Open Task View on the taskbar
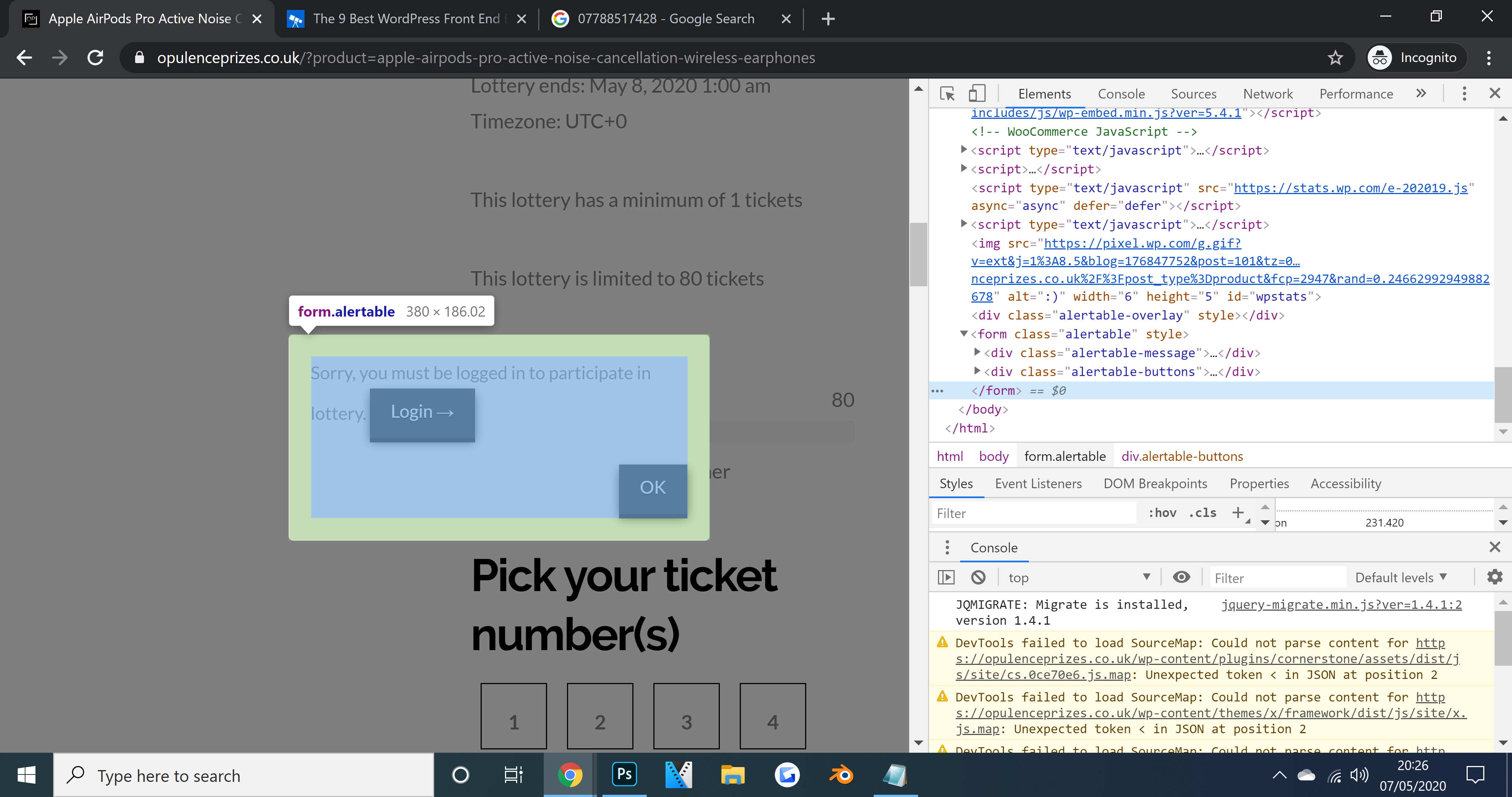Viewport: 1512px width, 797px height. coord(513,775)
